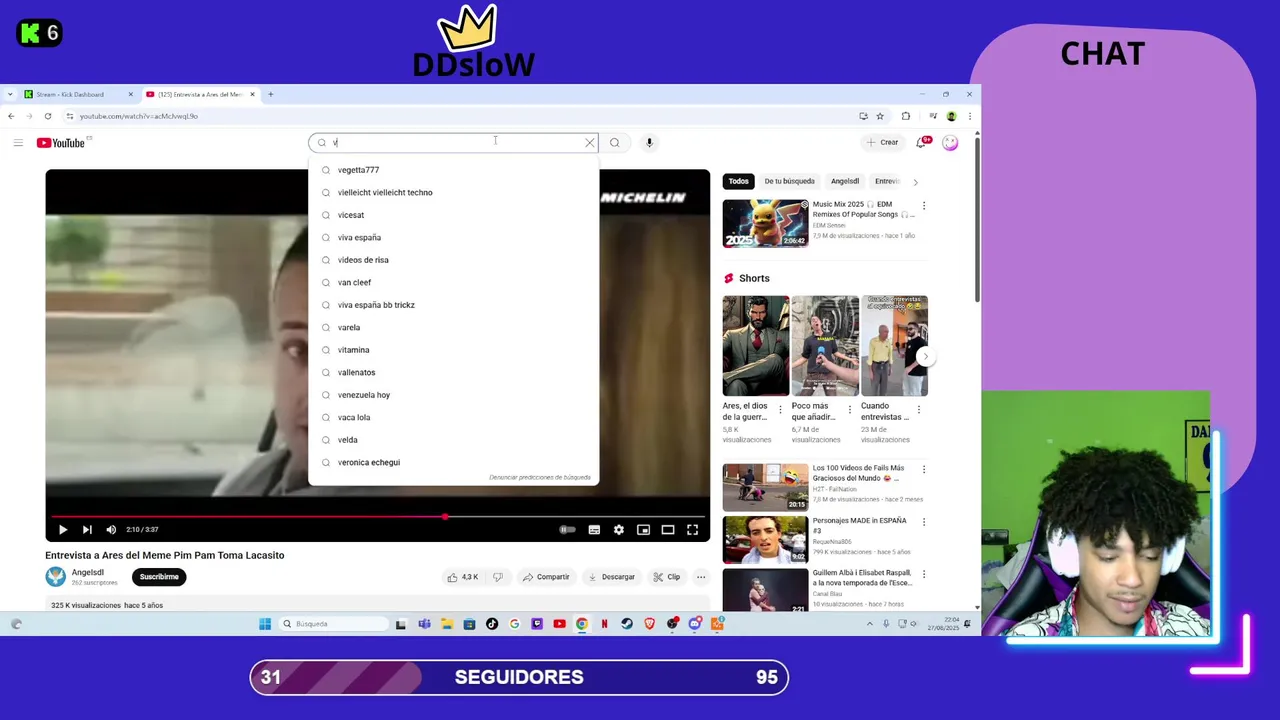
Task: Select the Angelsdl filter chip
Action: [845, 181]
